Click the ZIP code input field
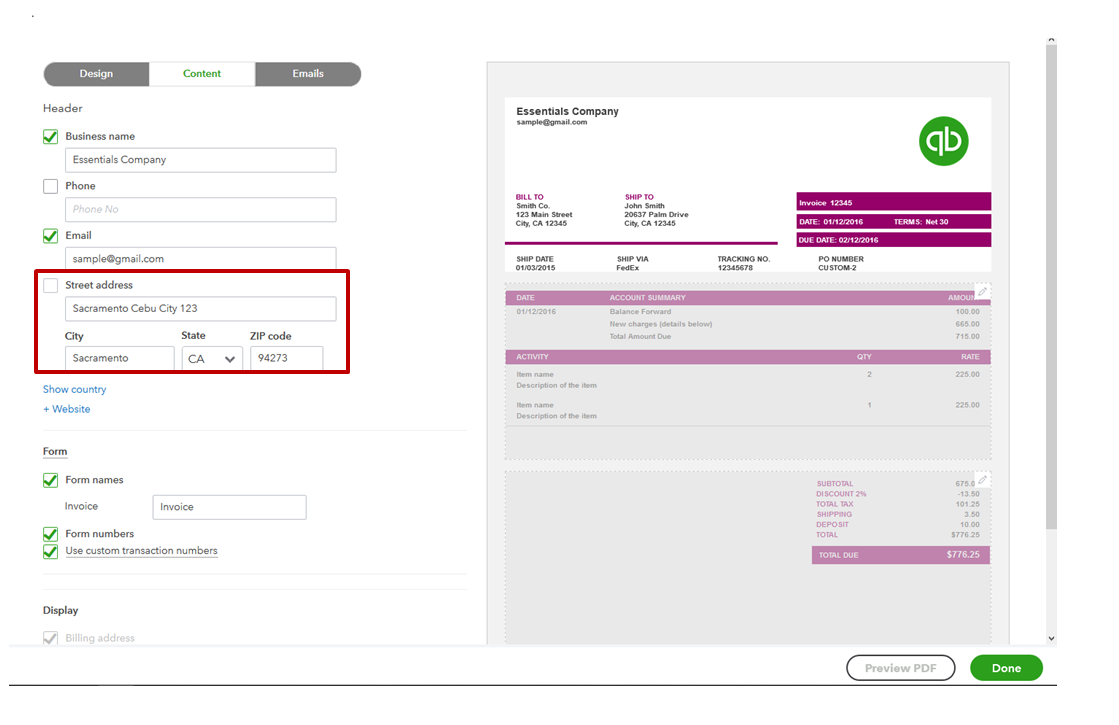1119x725 pixels. point(286,358)
